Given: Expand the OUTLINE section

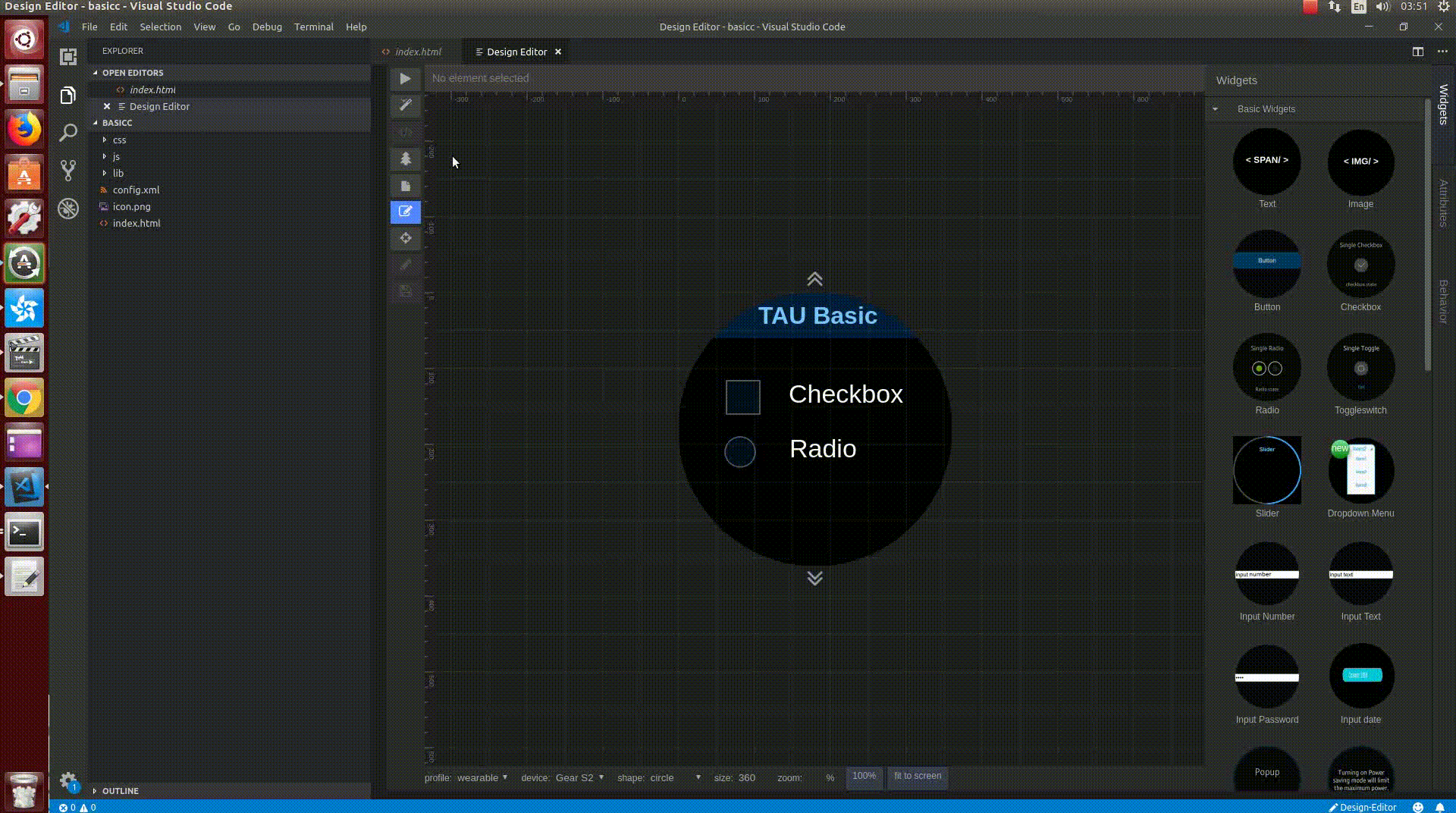Looking at the screenshot, I should (x=121, y=790).
